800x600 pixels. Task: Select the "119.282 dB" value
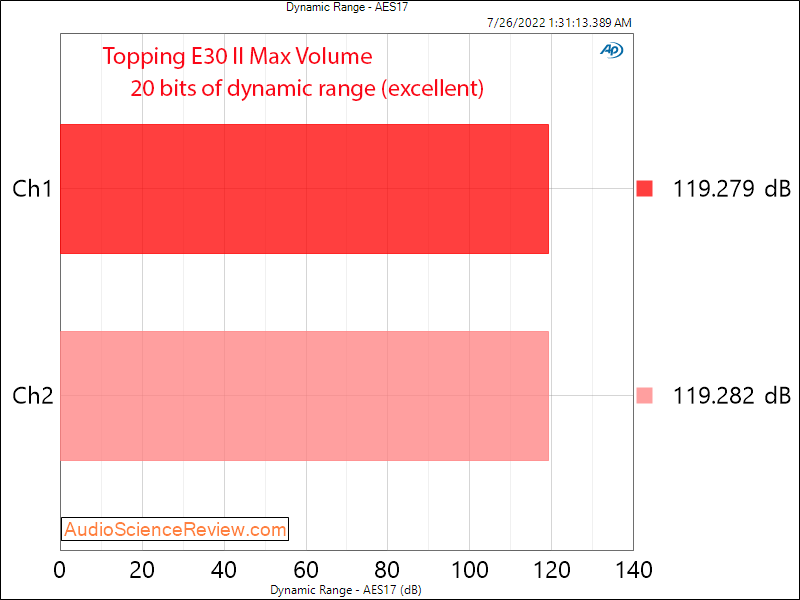coord(732,395)
